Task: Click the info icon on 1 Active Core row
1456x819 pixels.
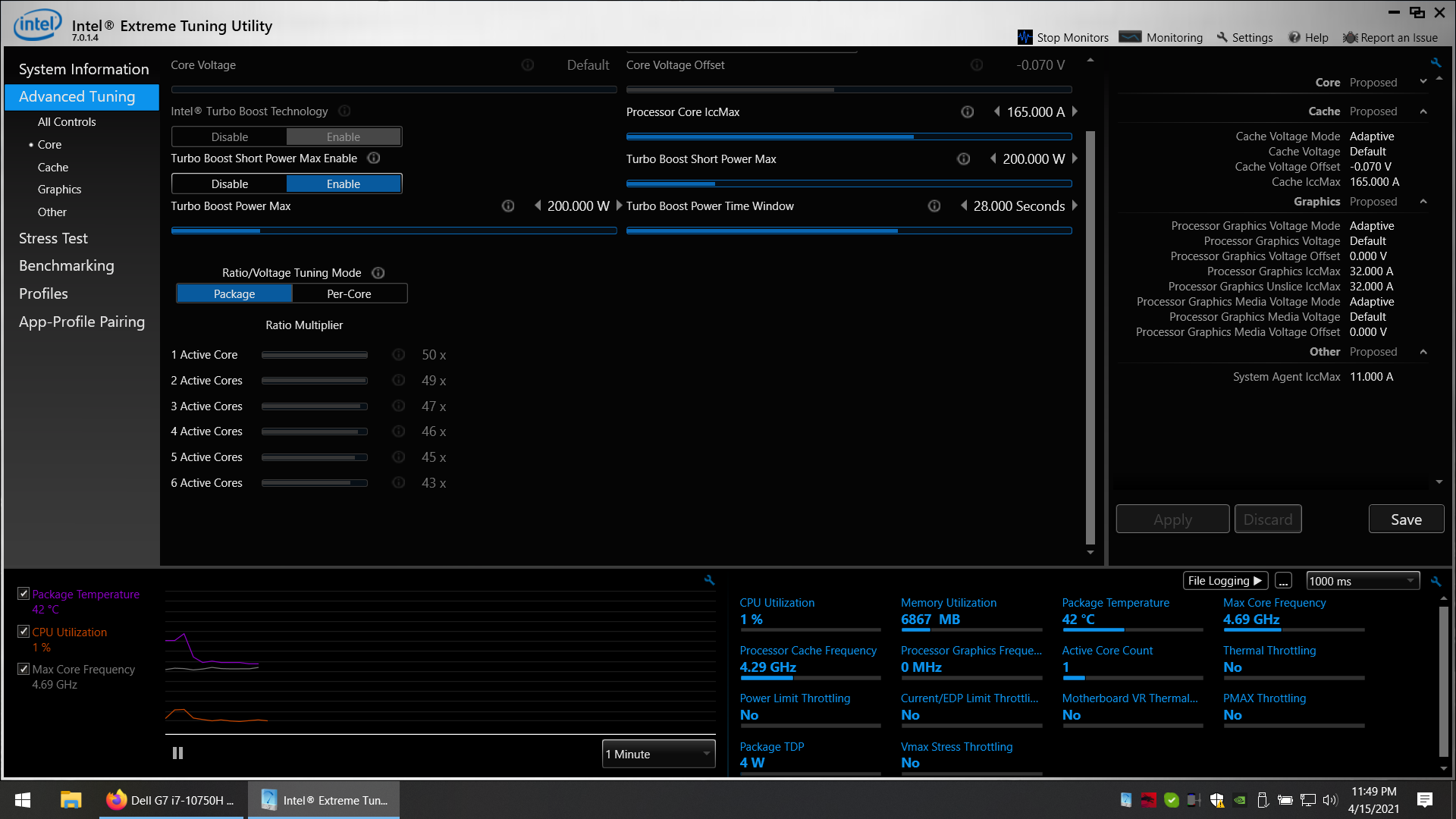Action: click(x=398, y=354)
